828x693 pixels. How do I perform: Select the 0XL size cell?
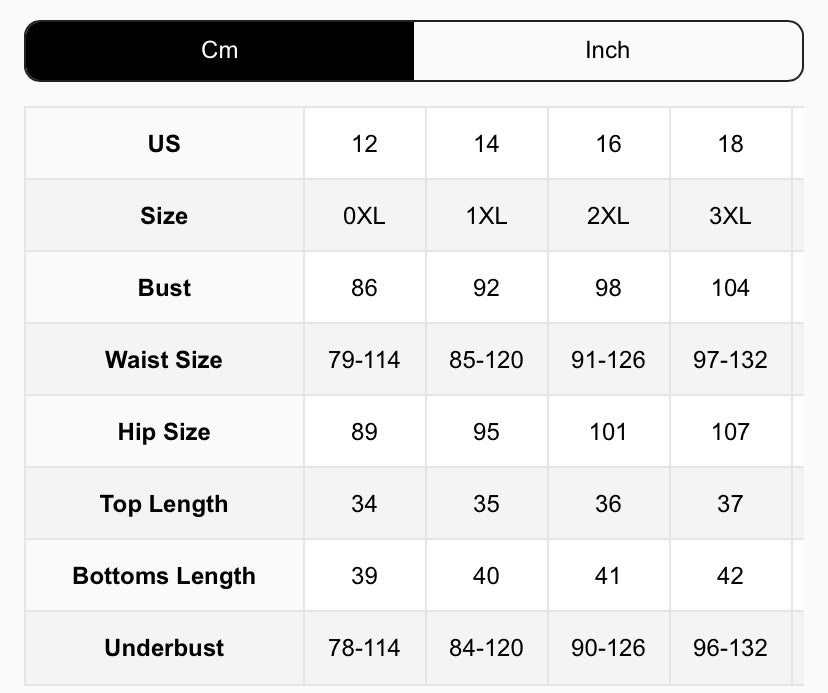[364, 215]
